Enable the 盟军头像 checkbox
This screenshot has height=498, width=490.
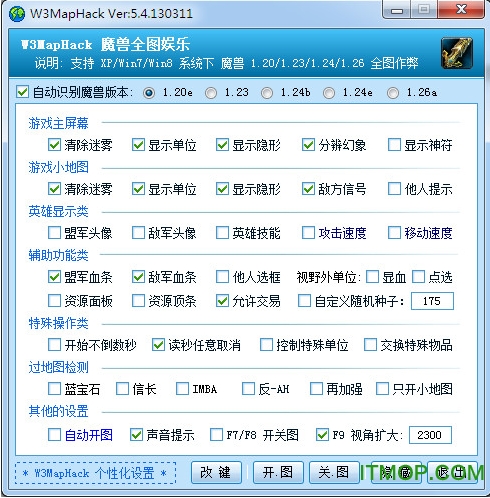54,233
